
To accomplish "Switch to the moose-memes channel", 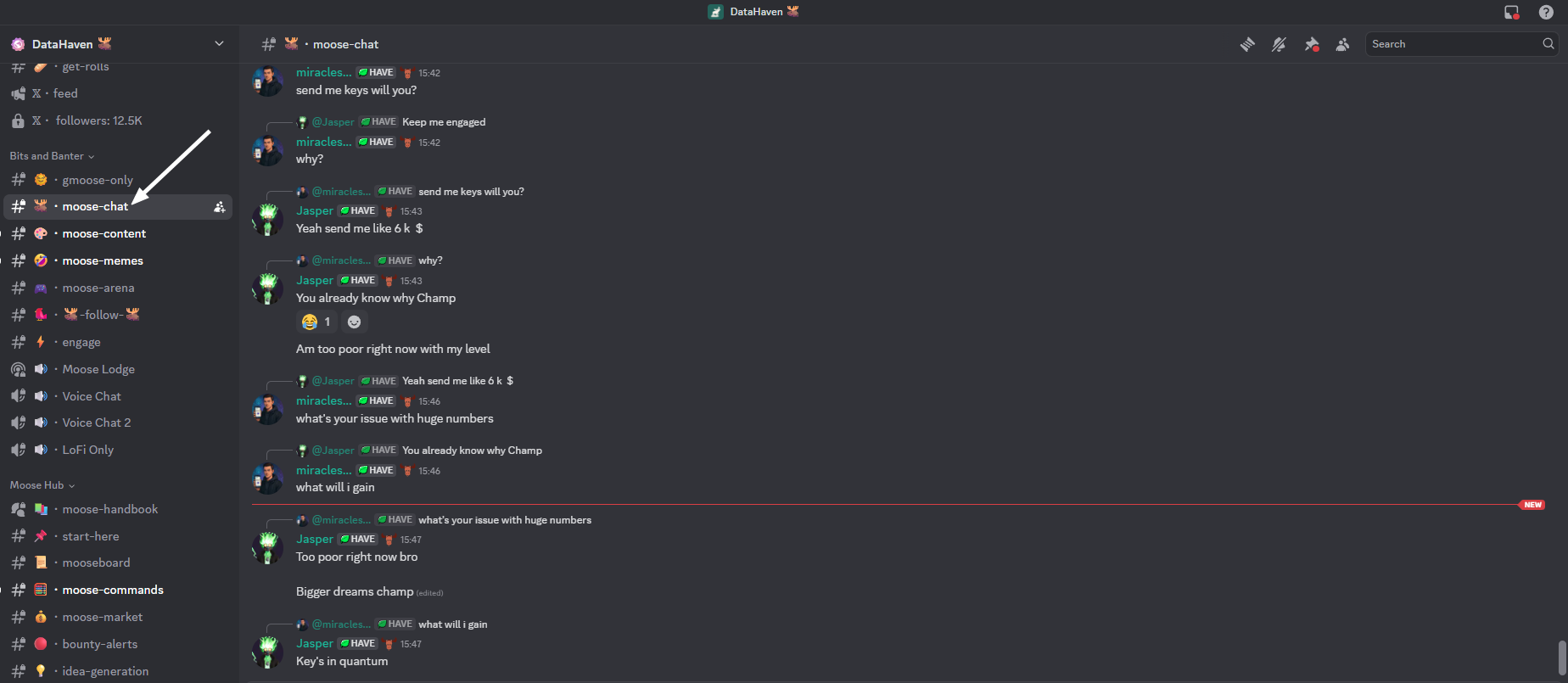I will click(x=103, y=260).
